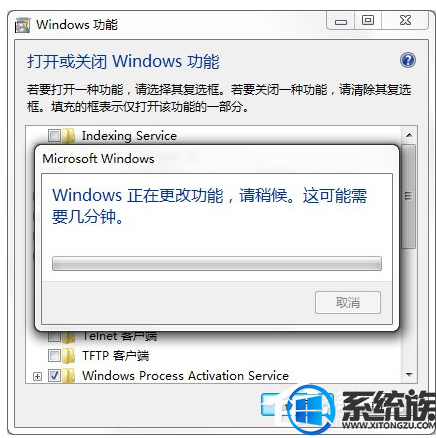Click the Telnet client folder icon

(68, 337)
